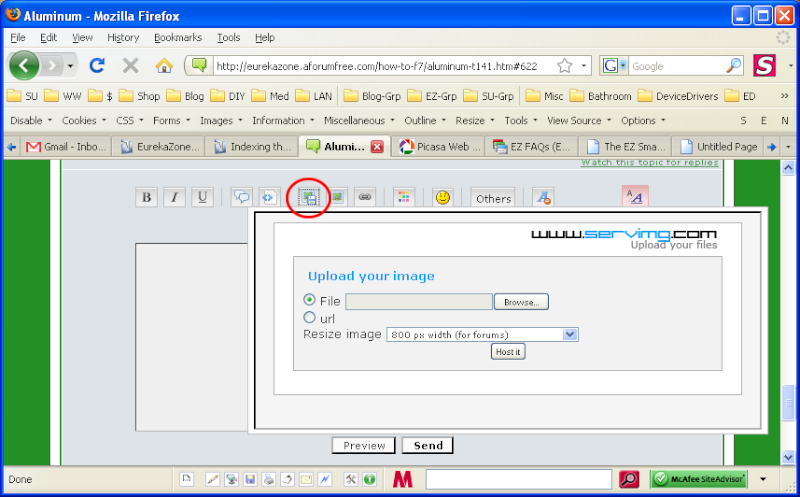Close the Aluminum tab
Screen dimensions: 800x497
[x=377, y=147]
